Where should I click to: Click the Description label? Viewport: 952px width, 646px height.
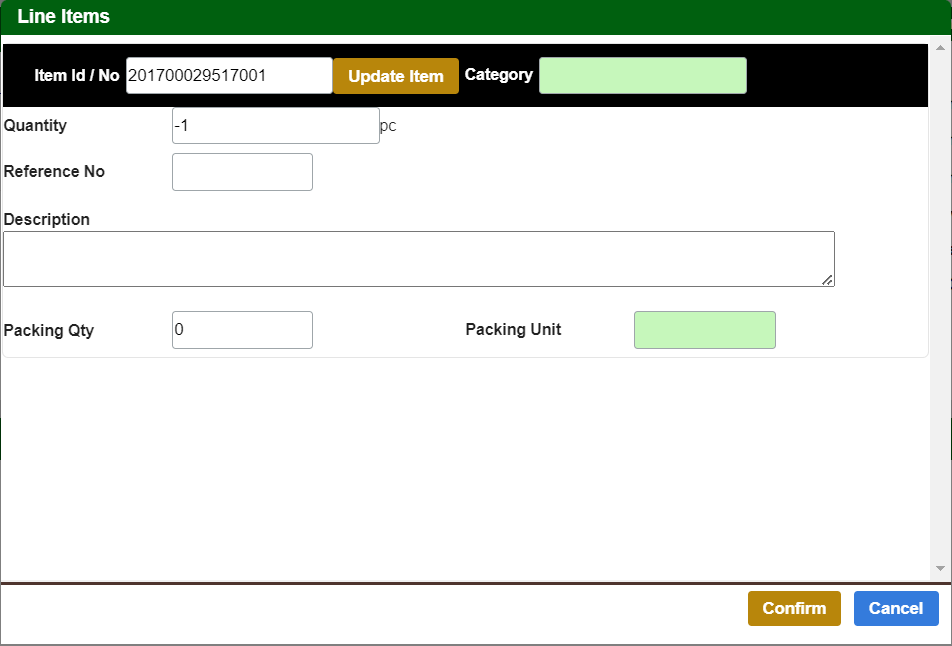pyautogui.click(x=47, y=219)
